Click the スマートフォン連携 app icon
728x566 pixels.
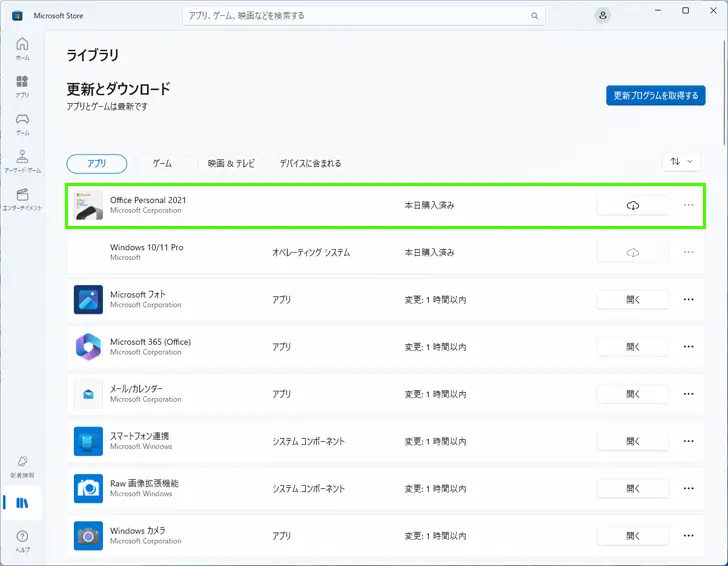(x=88, y=441)
